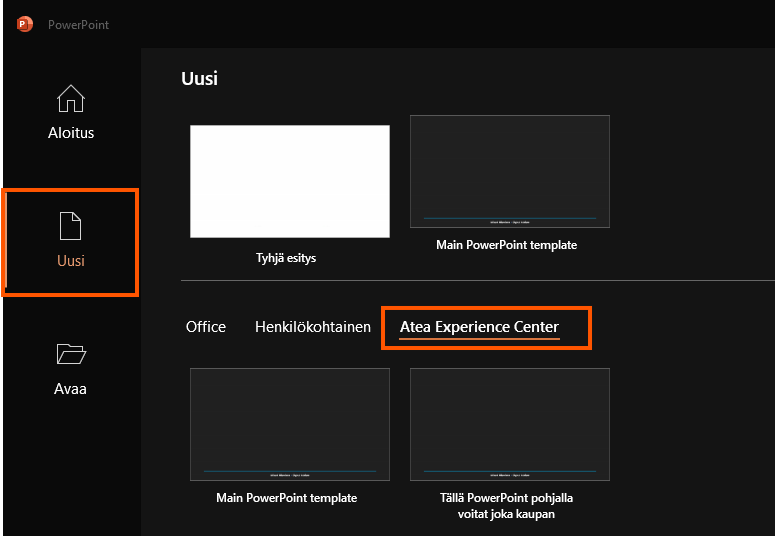
Task: Click the PowerPoint title text
Action: click(x=78, y=25)
